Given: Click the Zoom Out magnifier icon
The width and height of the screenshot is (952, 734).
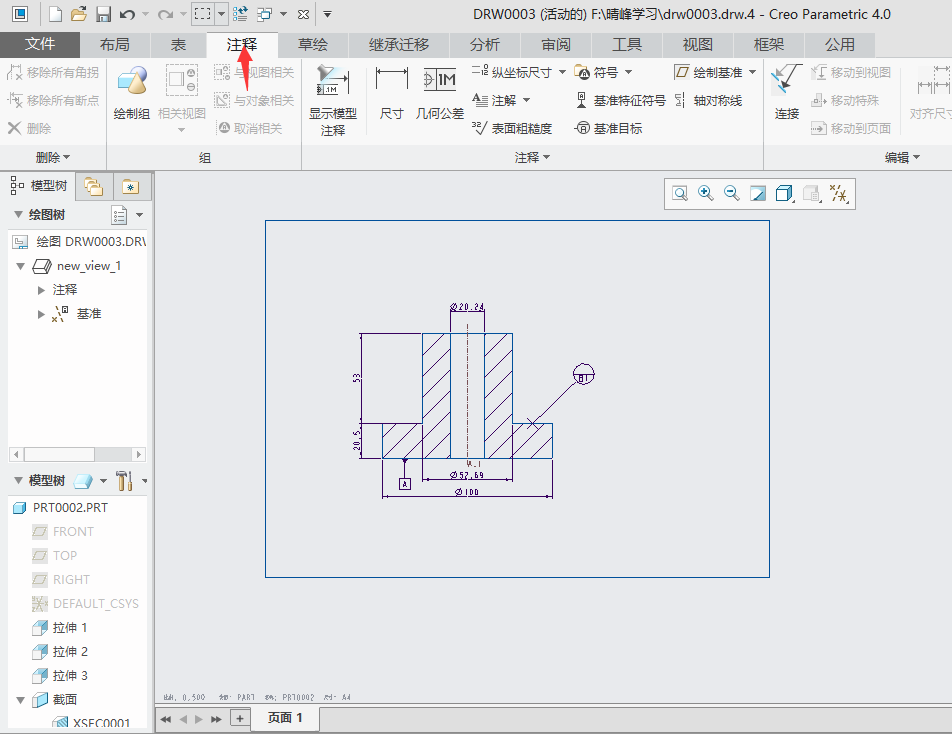Looking at the screenshot, I should (732, 194).
